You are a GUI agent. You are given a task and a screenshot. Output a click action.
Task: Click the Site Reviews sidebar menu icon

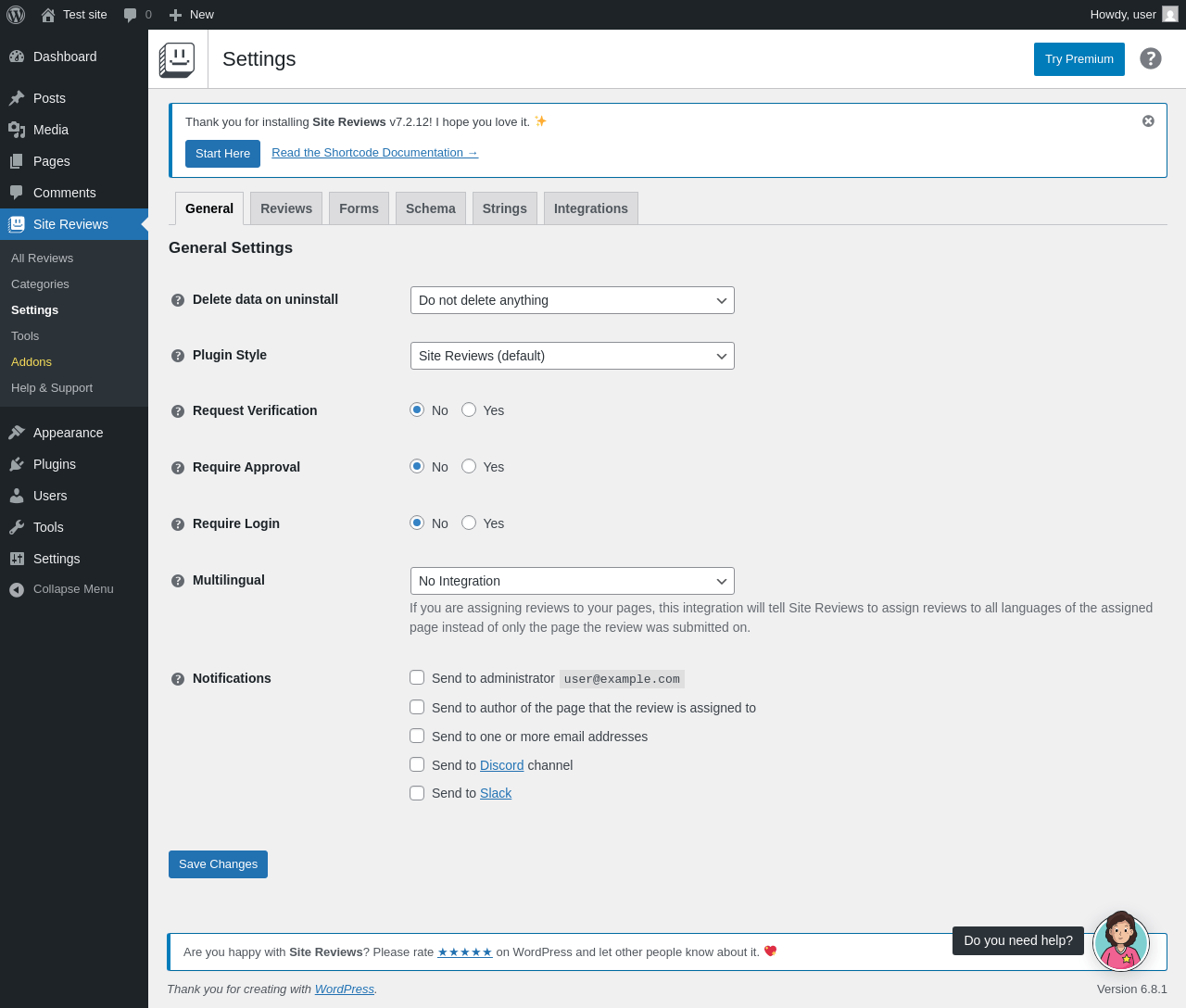point(17,224)
